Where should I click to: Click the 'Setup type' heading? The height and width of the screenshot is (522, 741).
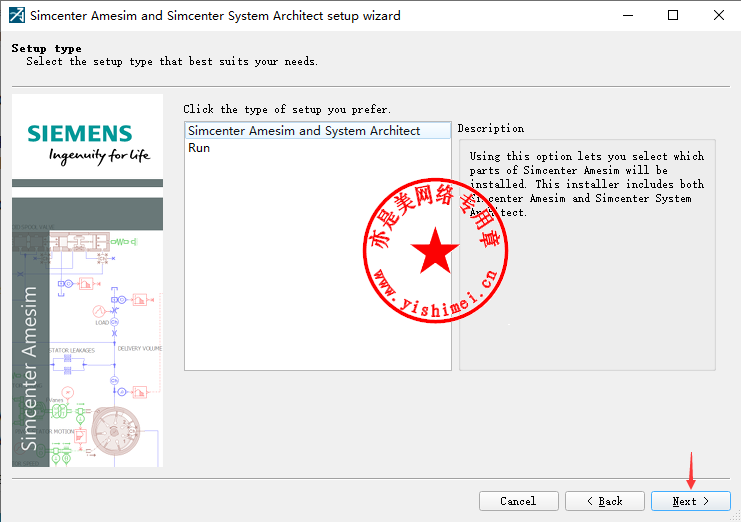(x=46, y=48)
